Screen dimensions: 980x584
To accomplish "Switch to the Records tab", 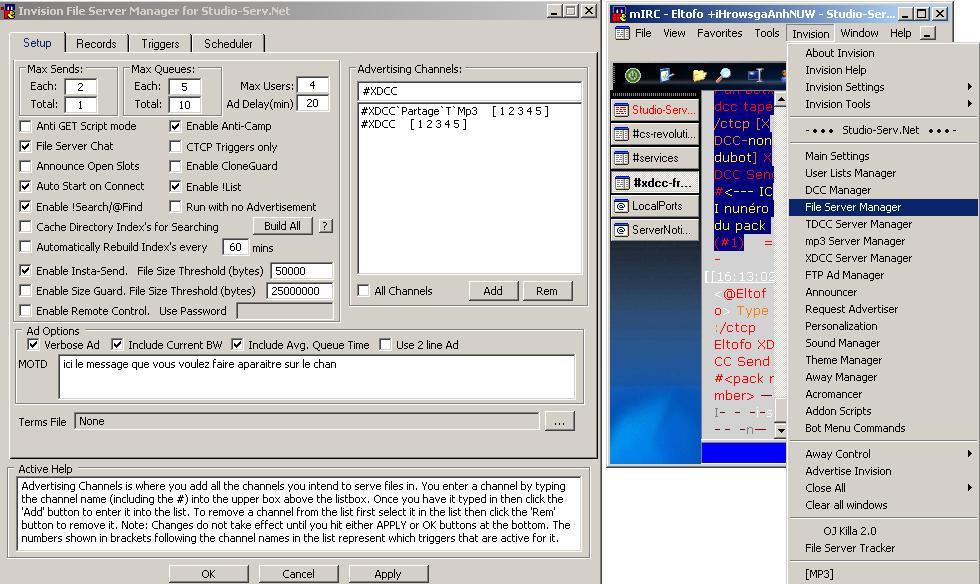I will [96, 44].
